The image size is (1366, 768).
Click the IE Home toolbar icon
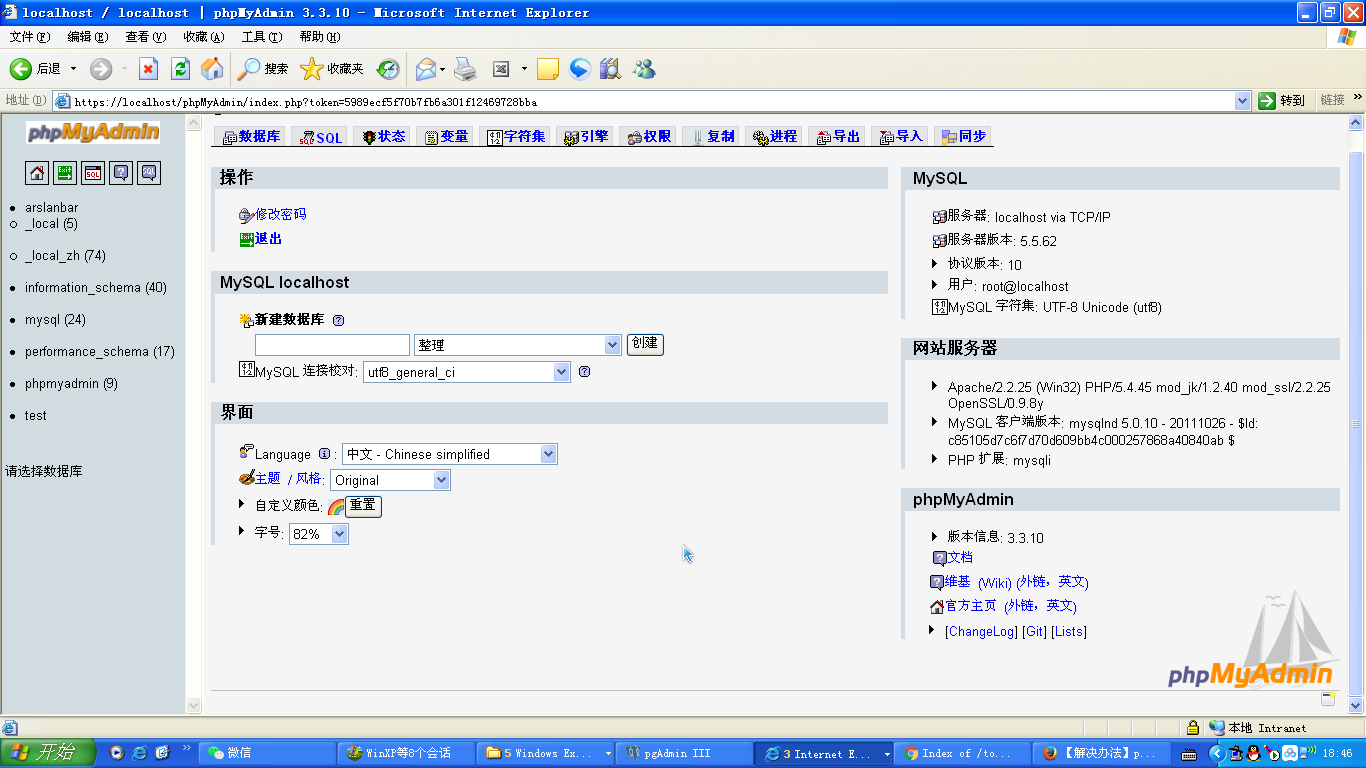click(x=212, y=69)
